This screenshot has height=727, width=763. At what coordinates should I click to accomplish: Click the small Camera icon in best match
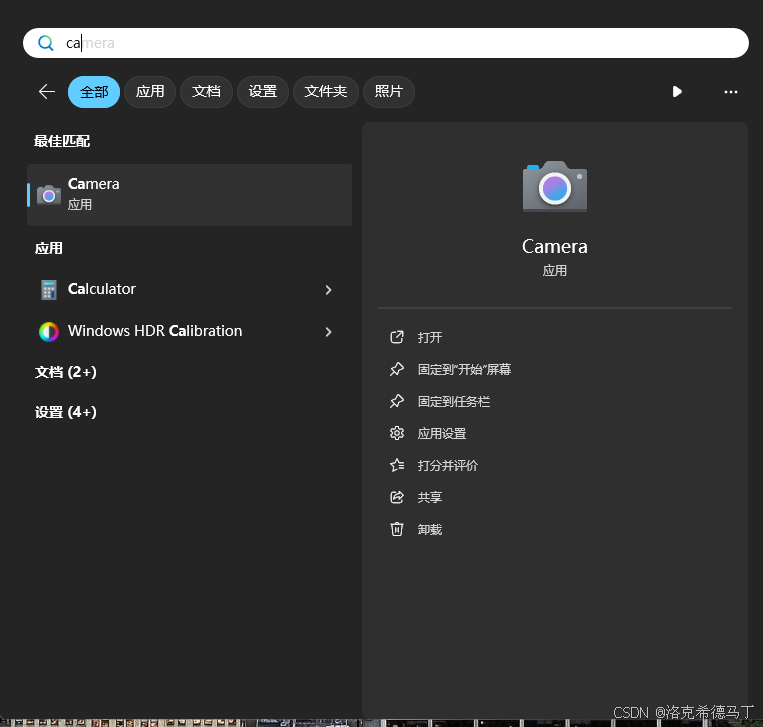tap(49, 195)
